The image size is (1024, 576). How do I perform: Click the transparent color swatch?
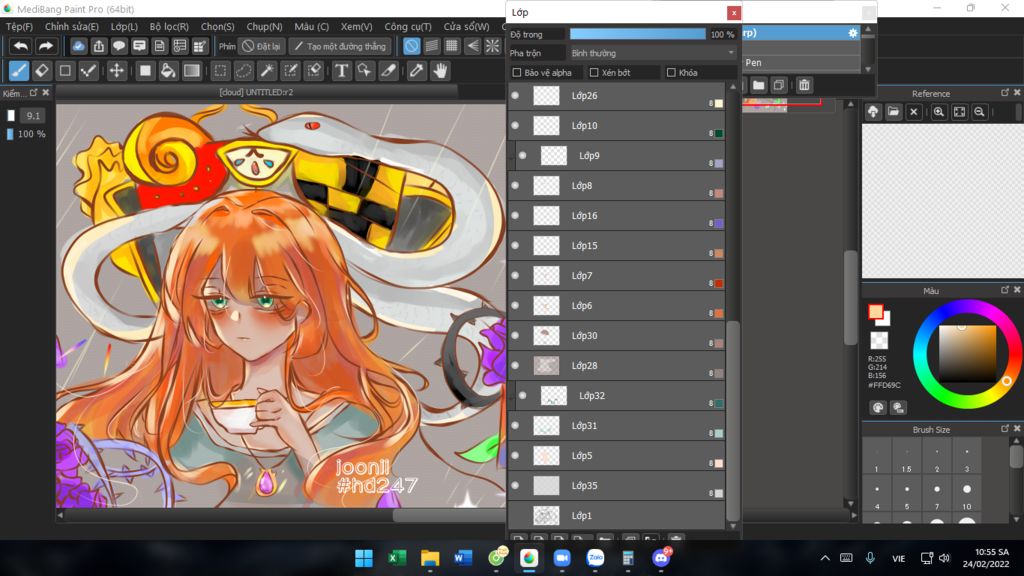pos(879,340)
